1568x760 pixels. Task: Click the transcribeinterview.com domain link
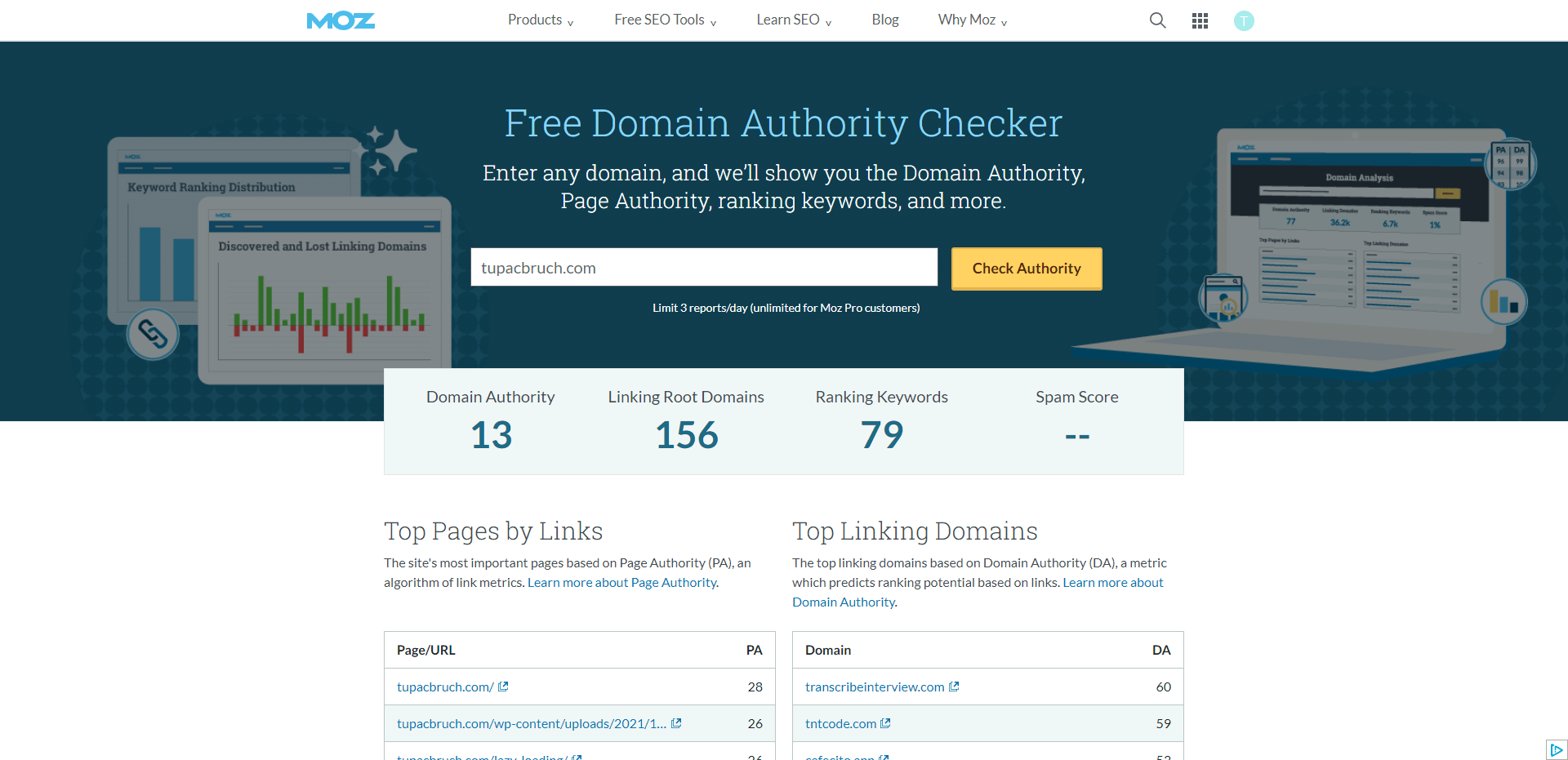coord(873,687)
